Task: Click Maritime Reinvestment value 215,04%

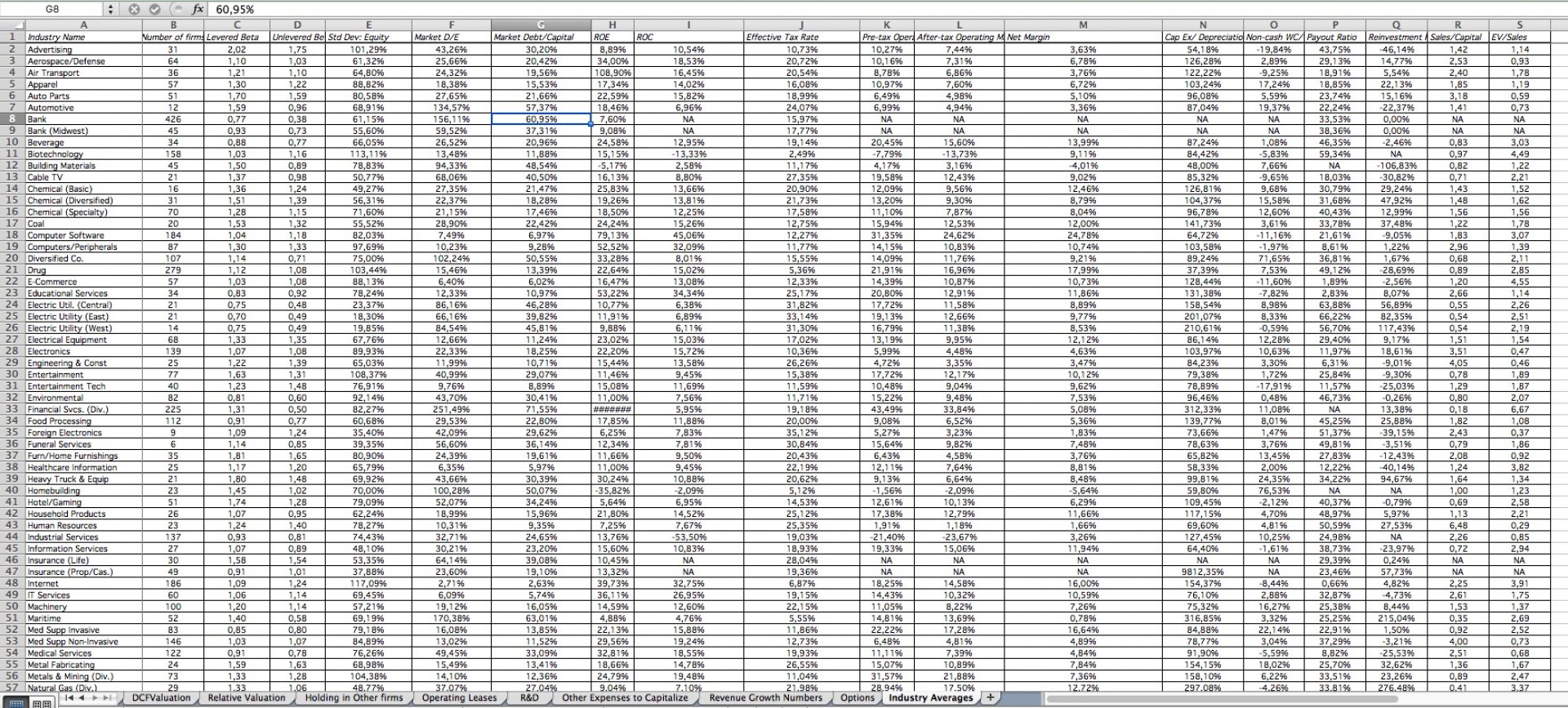Action: pos(1396,618)
